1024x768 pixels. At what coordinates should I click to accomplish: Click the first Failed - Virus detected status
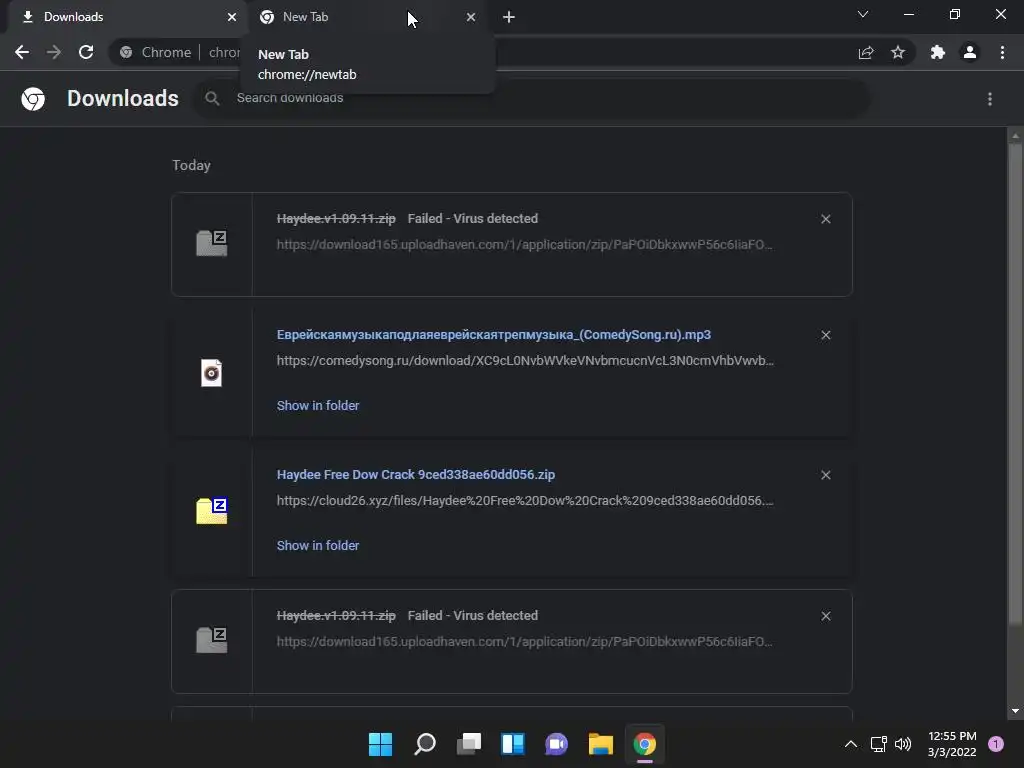[473, 219]
